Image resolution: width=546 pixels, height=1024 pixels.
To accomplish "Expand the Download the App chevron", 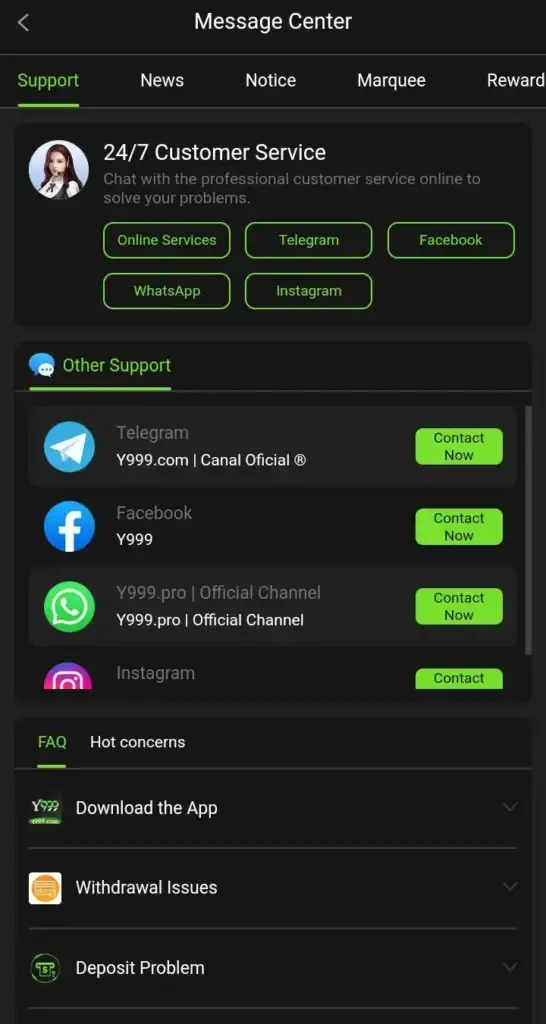I will point(510,807).
